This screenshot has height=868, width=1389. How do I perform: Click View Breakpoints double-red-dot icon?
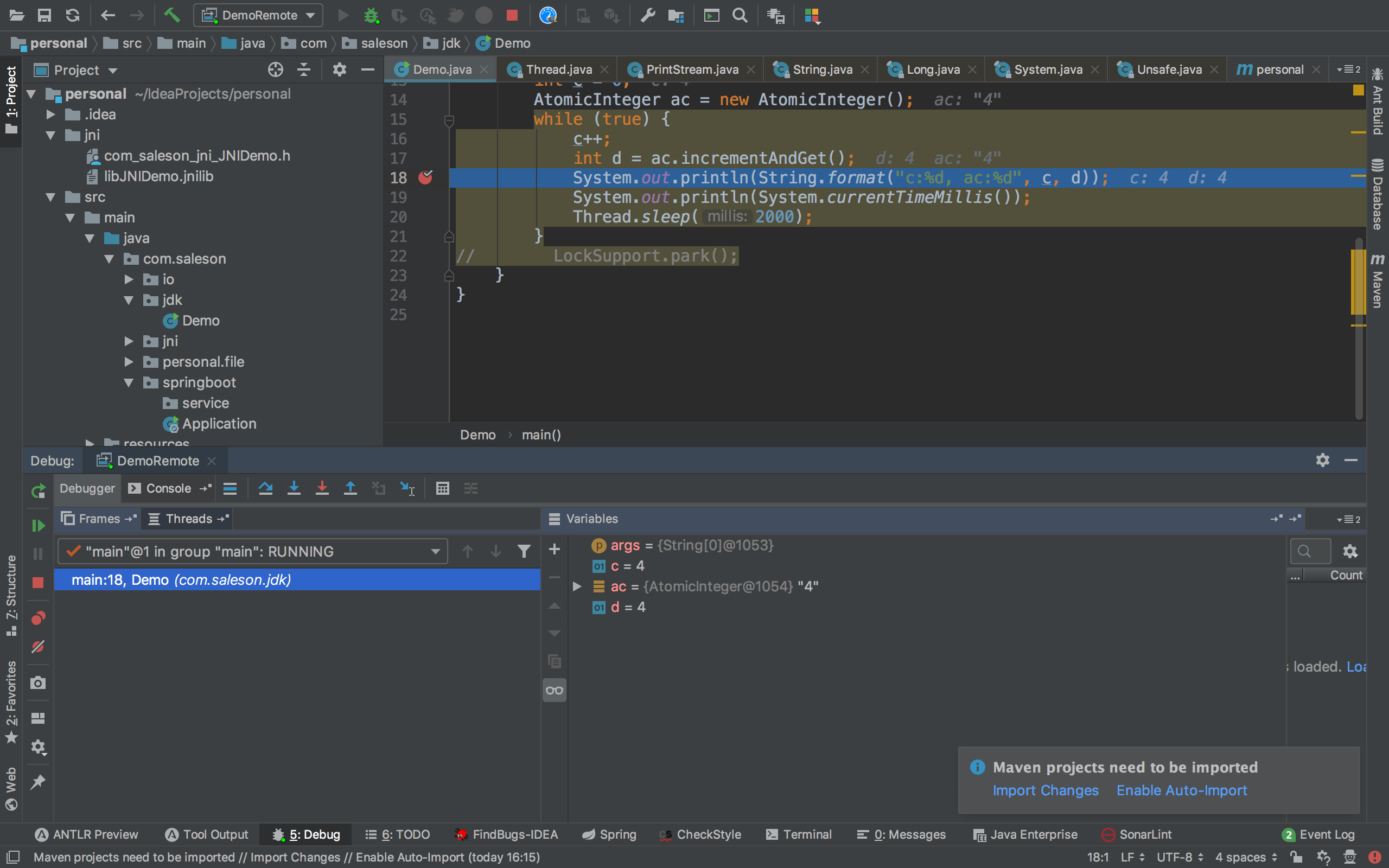(x=38, y=618)
